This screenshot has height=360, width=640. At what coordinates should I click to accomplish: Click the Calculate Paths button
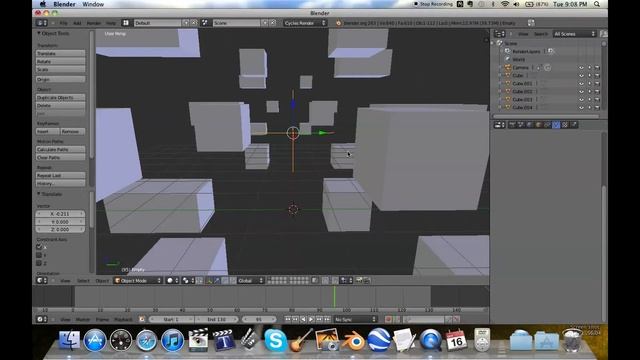(x=61, y=149)
